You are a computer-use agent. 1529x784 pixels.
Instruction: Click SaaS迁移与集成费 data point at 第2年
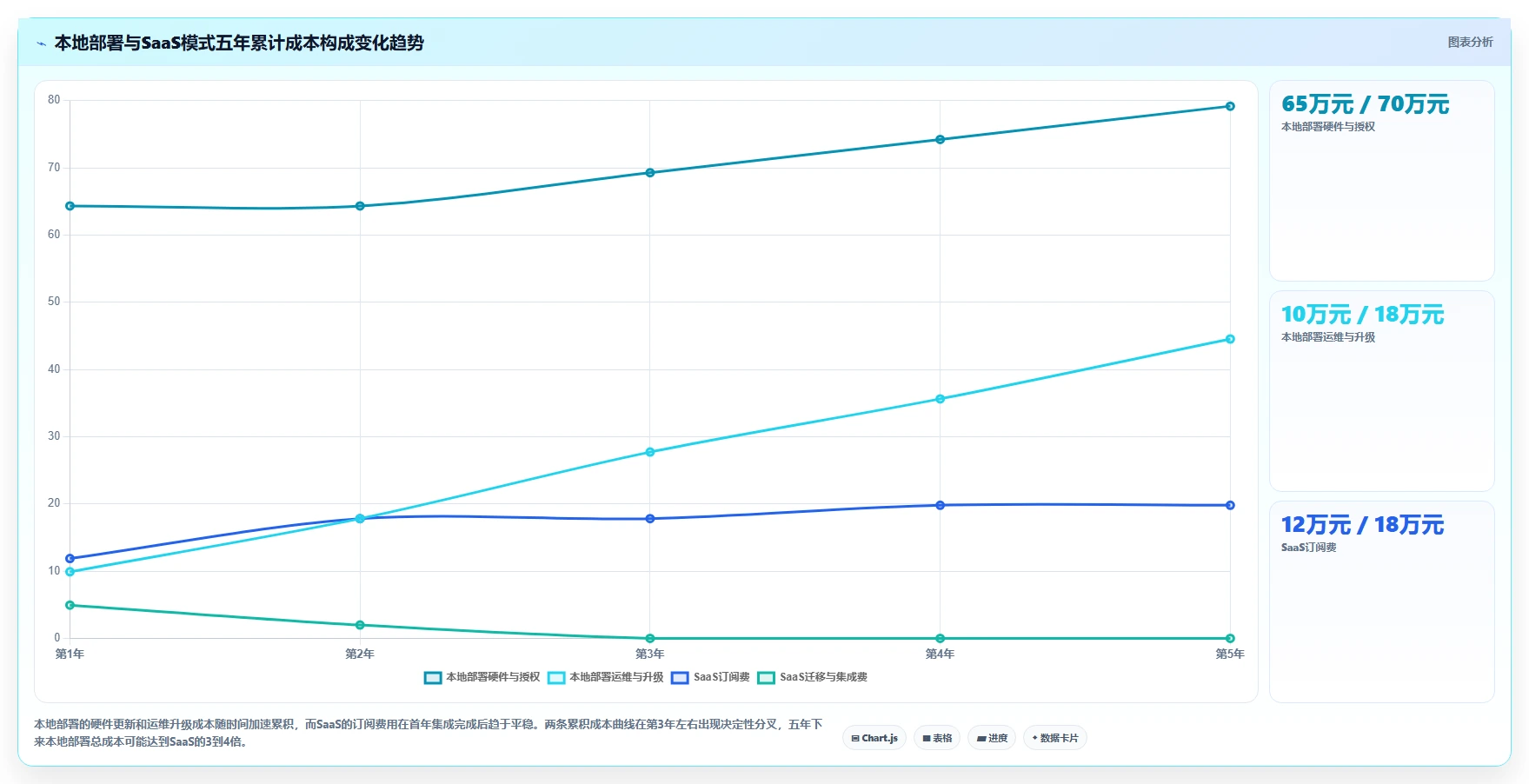[x=360, y=625]
